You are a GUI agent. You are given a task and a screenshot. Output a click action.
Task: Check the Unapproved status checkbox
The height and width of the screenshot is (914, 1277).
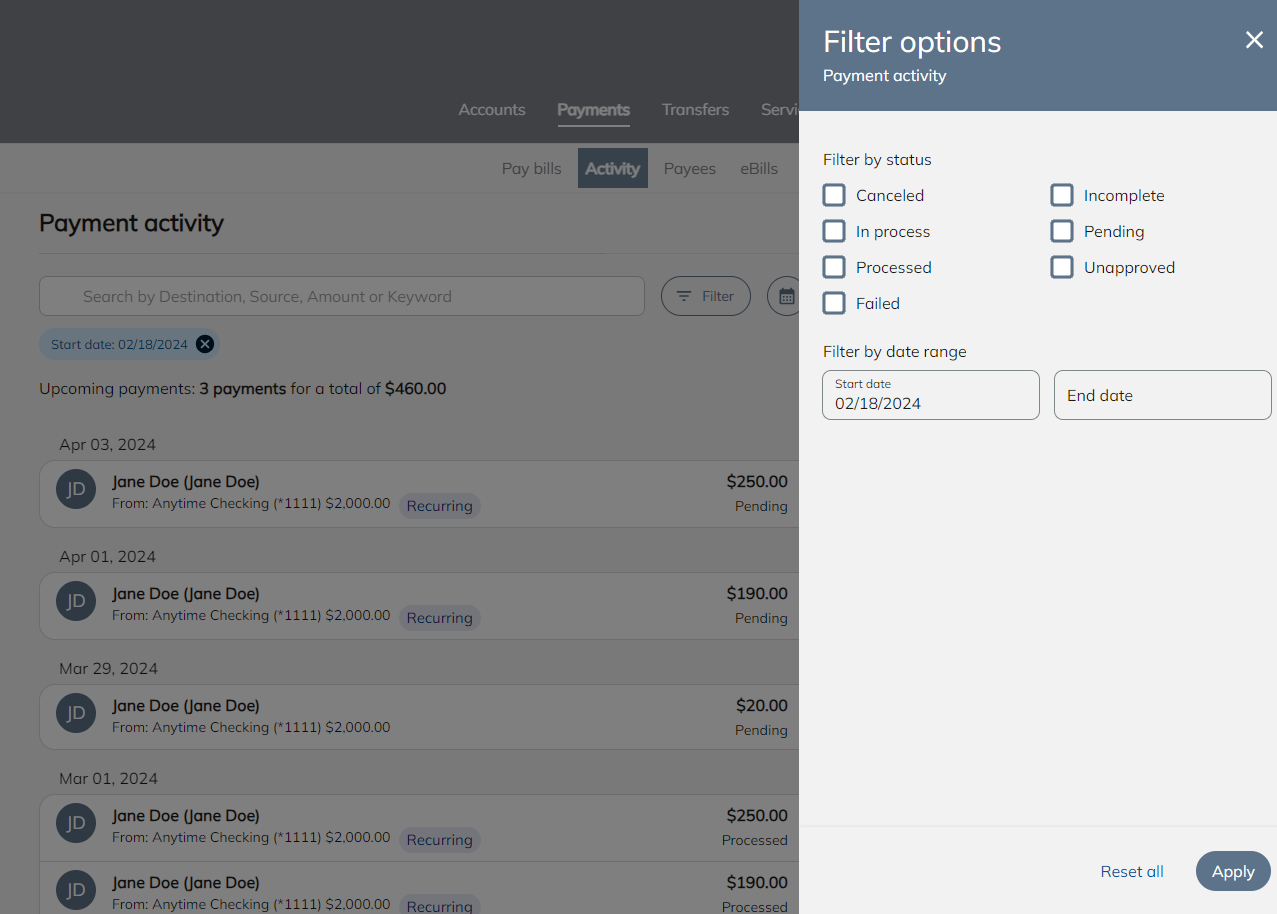[x=1062, y=267]
